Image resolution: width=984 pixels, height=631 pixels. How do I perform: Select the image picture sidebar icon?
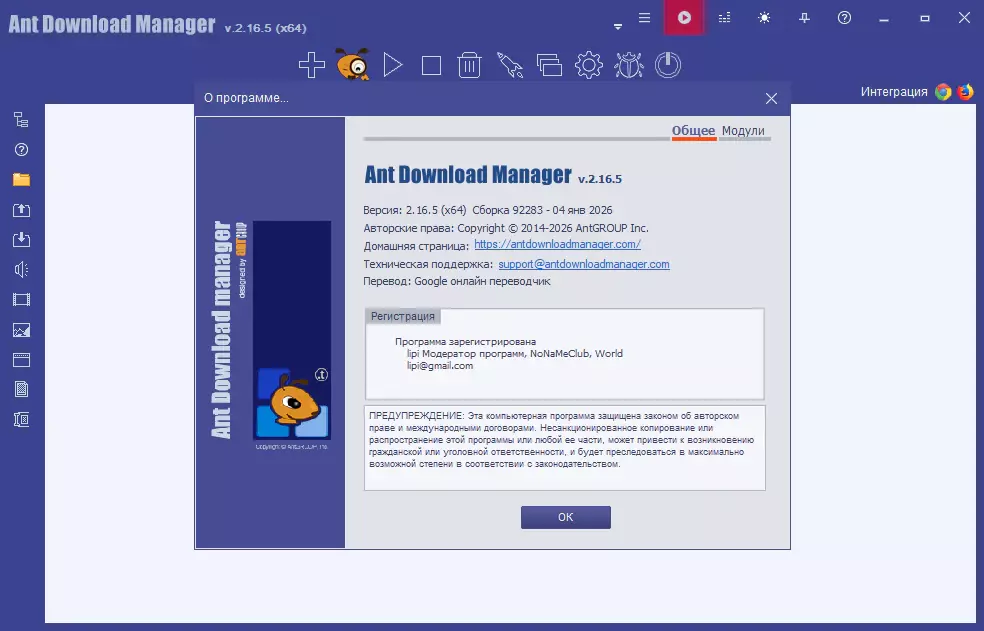click(21, 330)
